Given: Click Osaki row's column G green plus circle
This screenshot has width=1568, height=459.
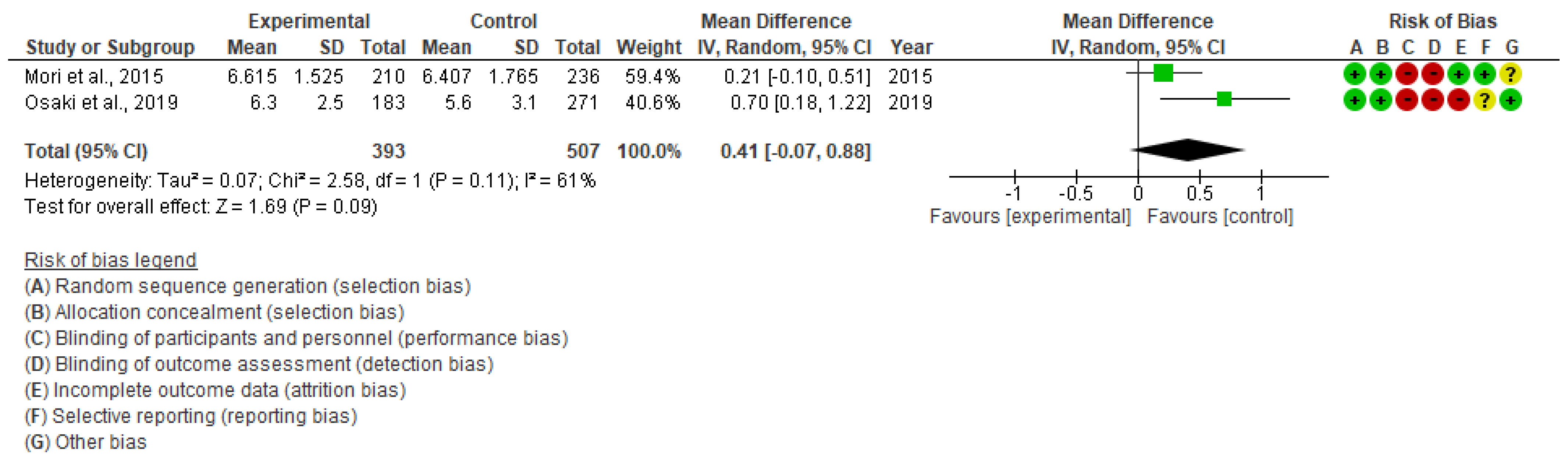Looking at the screenshot, I should coord(1511,100).
